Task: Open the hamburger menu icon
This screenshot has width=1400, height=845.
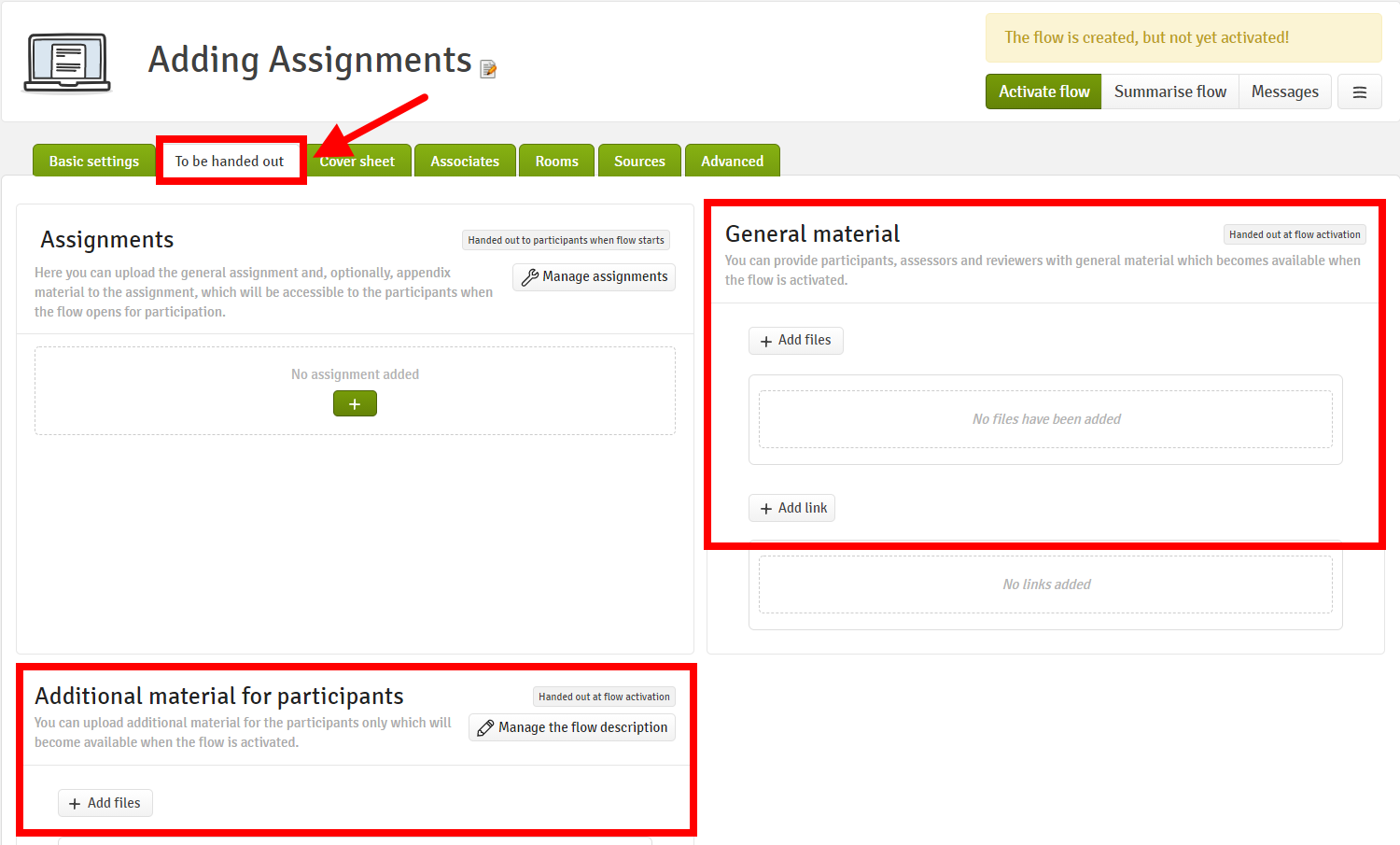Action: click(1359, 92)
